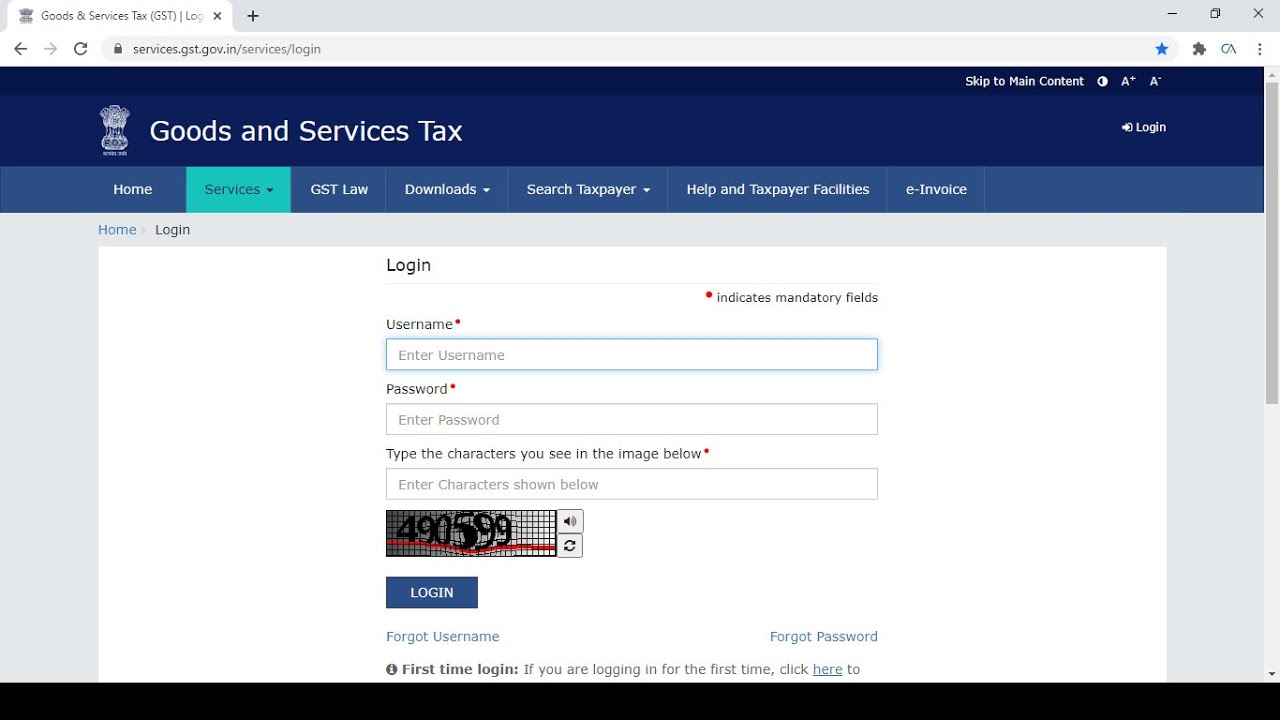The width and height of the screenshot is (1280, 720).
Task: Click the Login link in header
Action: pyautogui.click(x=1144, y=127)
